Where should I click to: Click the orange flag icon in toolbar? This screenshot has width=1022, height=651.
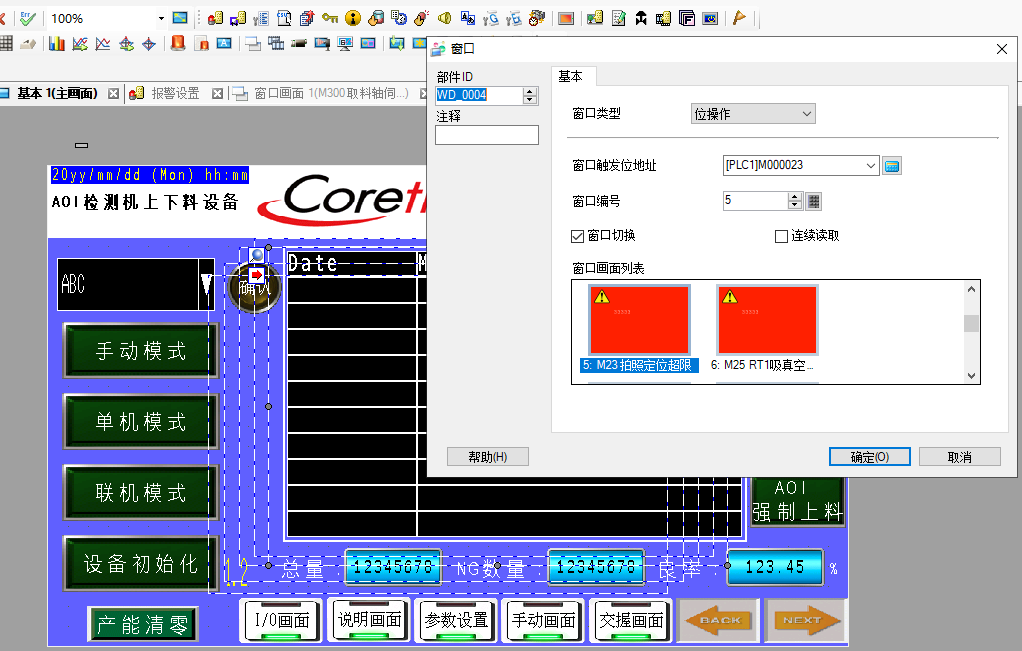(x=739, y=18)
